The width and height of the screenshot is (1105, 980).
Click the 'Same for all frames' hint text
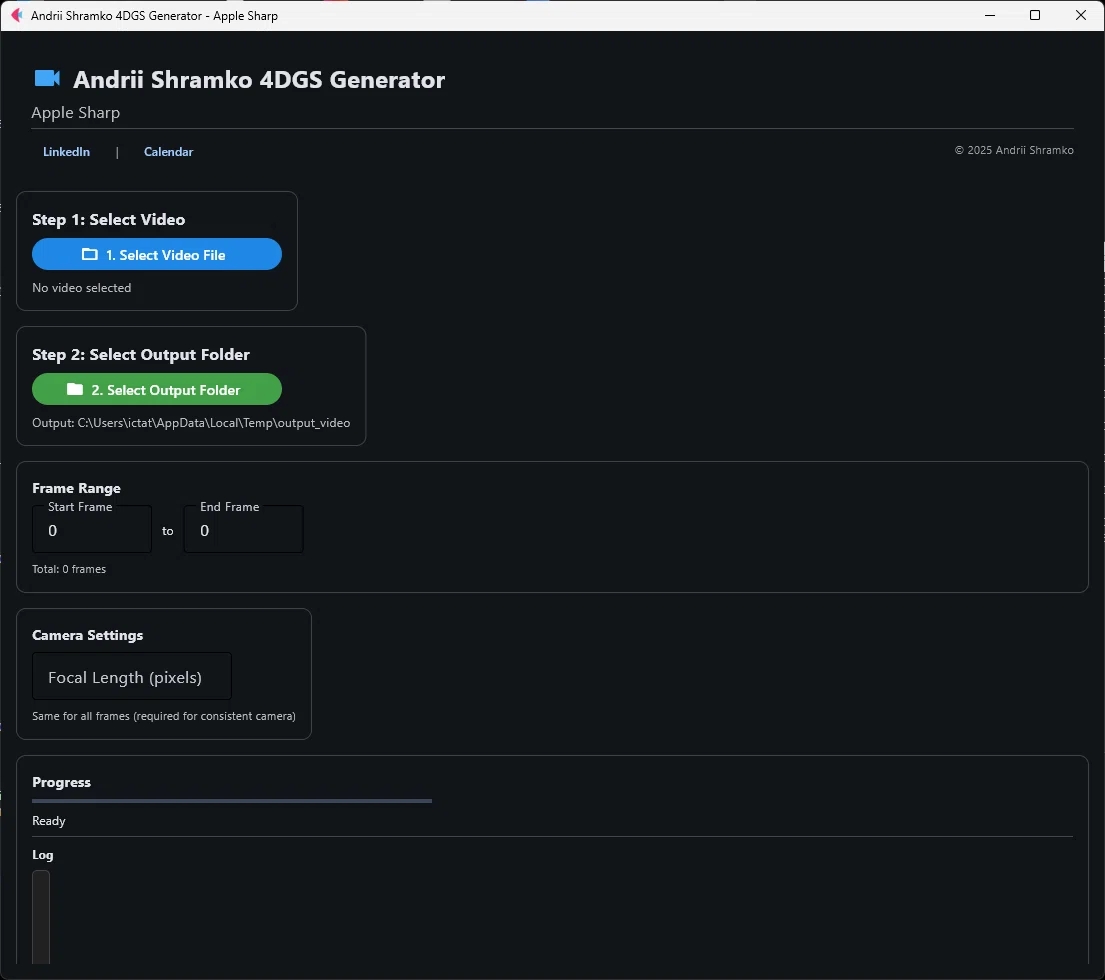point(163,716)
